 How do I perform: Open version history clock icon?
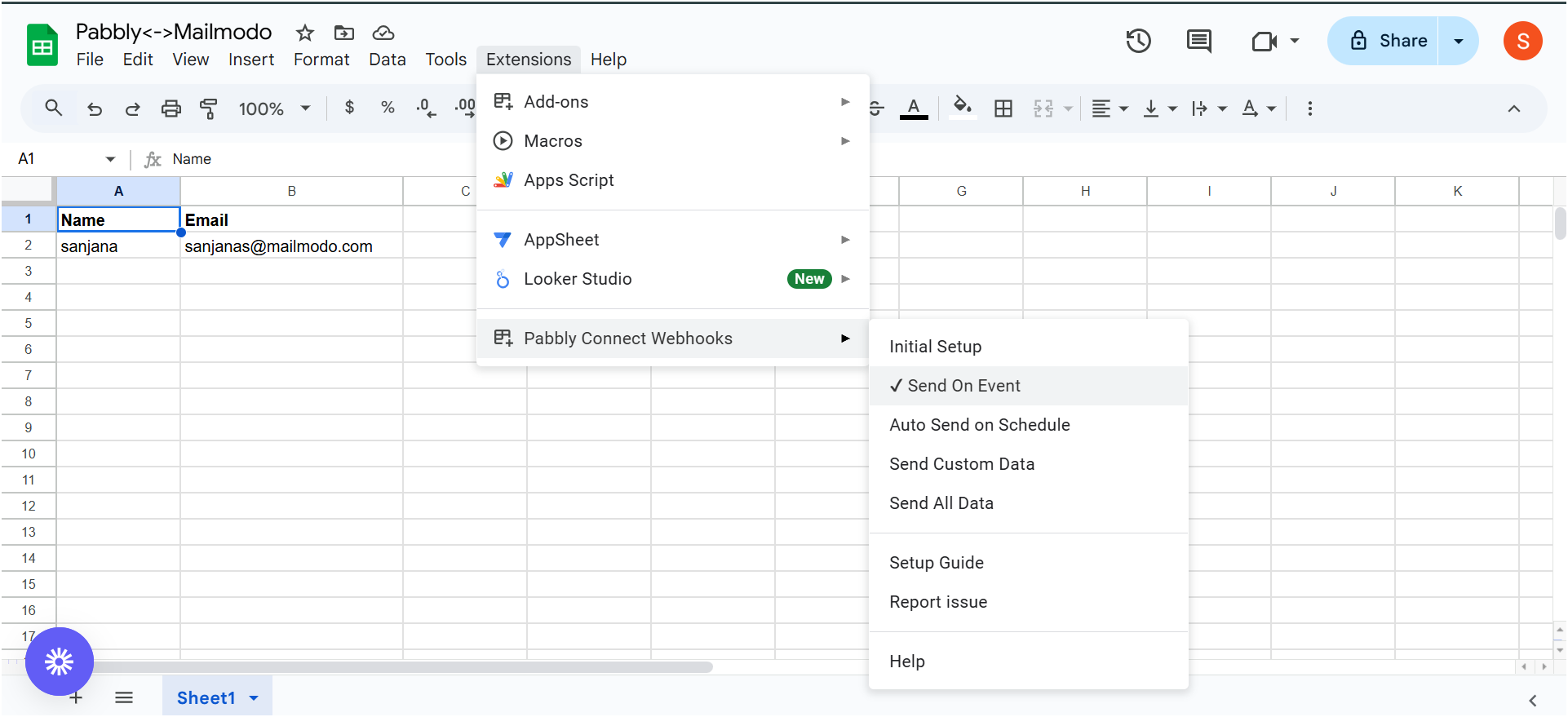click(x=1138, y=41)
